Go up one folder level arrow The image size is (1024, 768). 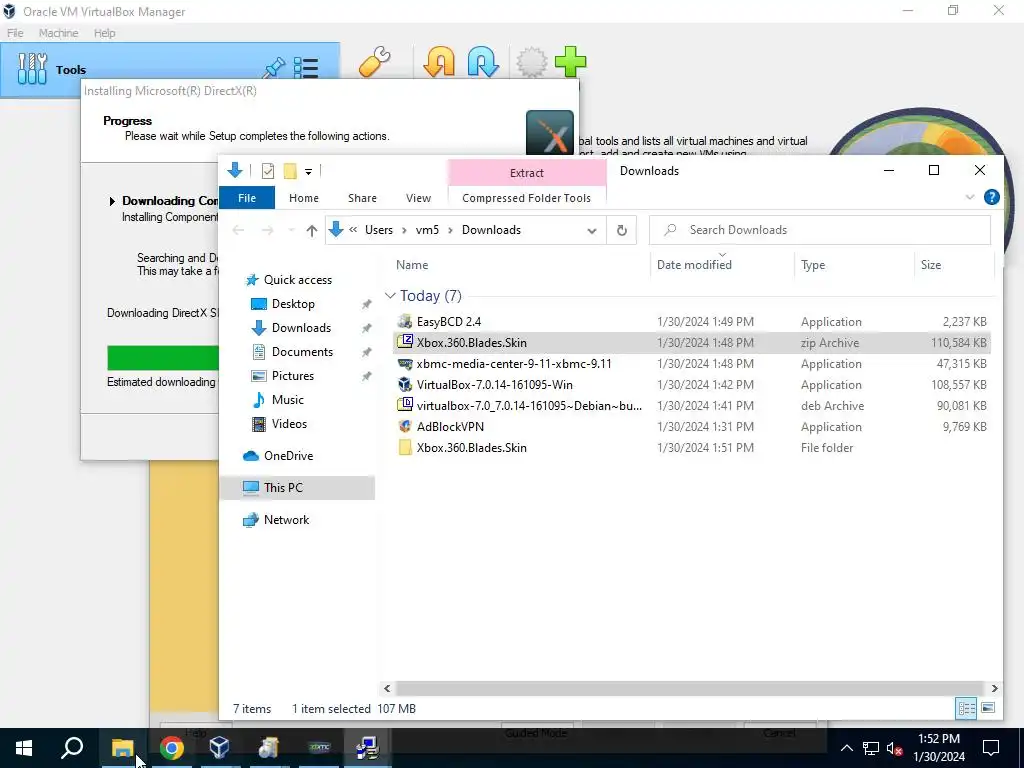click(x=312, y=230)
